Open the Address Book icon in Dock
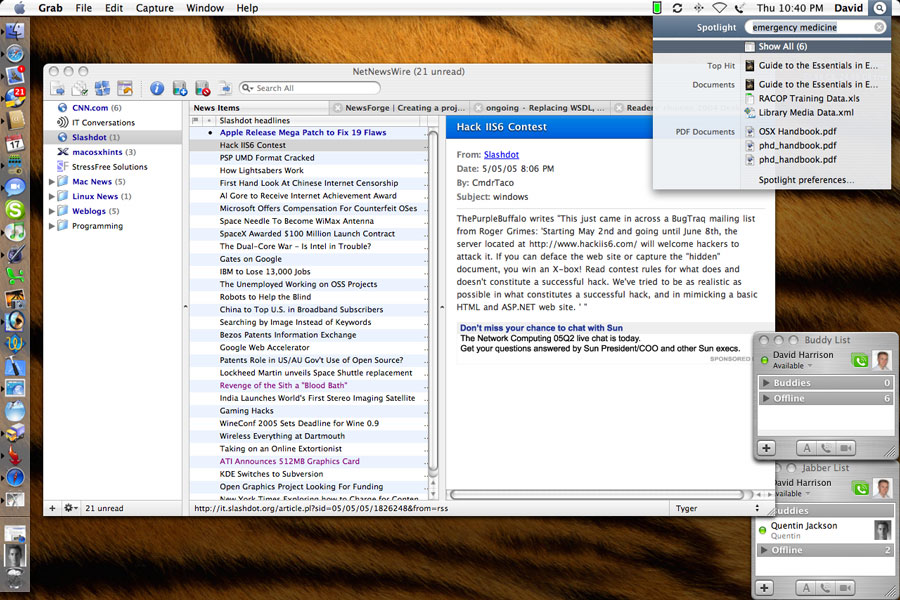This screenshot has height=600, width=900. [x=14, y=119]
